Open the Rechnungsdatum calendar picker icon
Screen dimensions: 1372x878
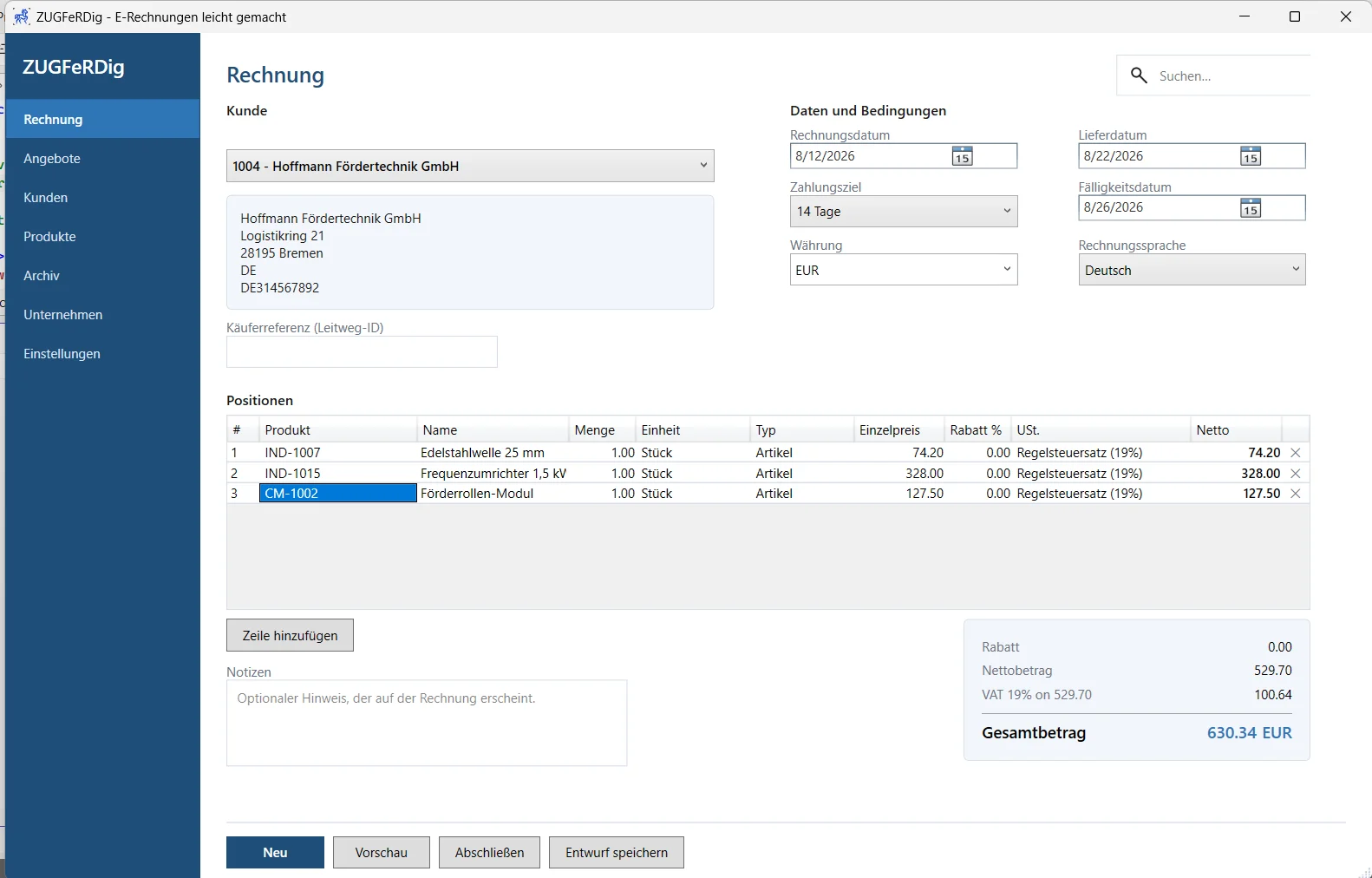[x=962, y=156]
